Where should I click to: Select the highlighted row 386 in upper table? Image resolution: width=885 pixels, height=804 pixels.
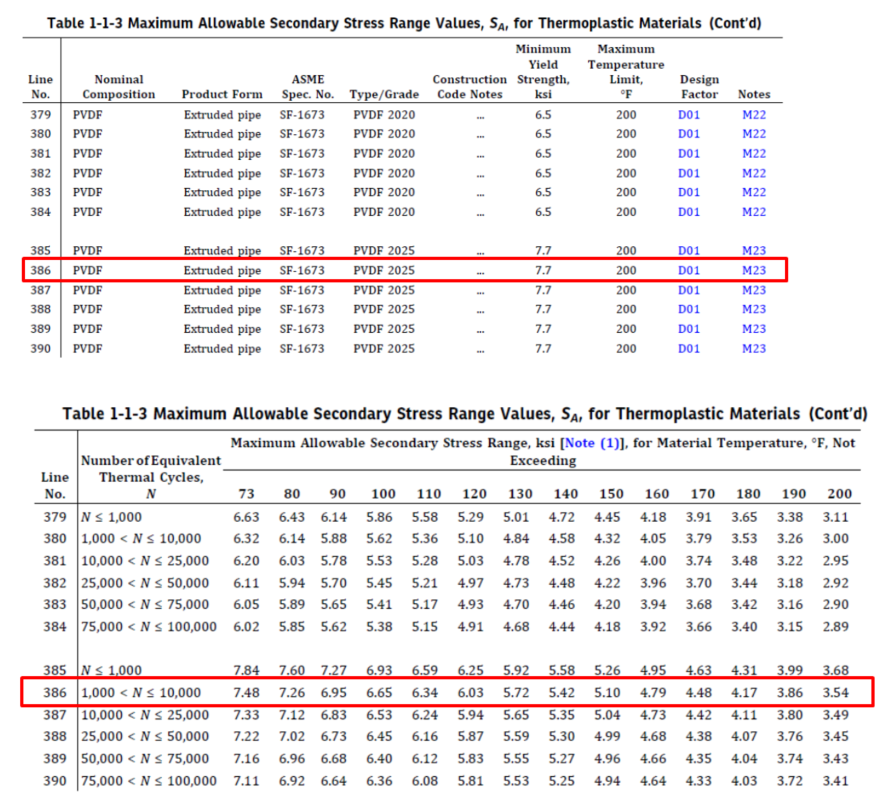pos(400,270)
